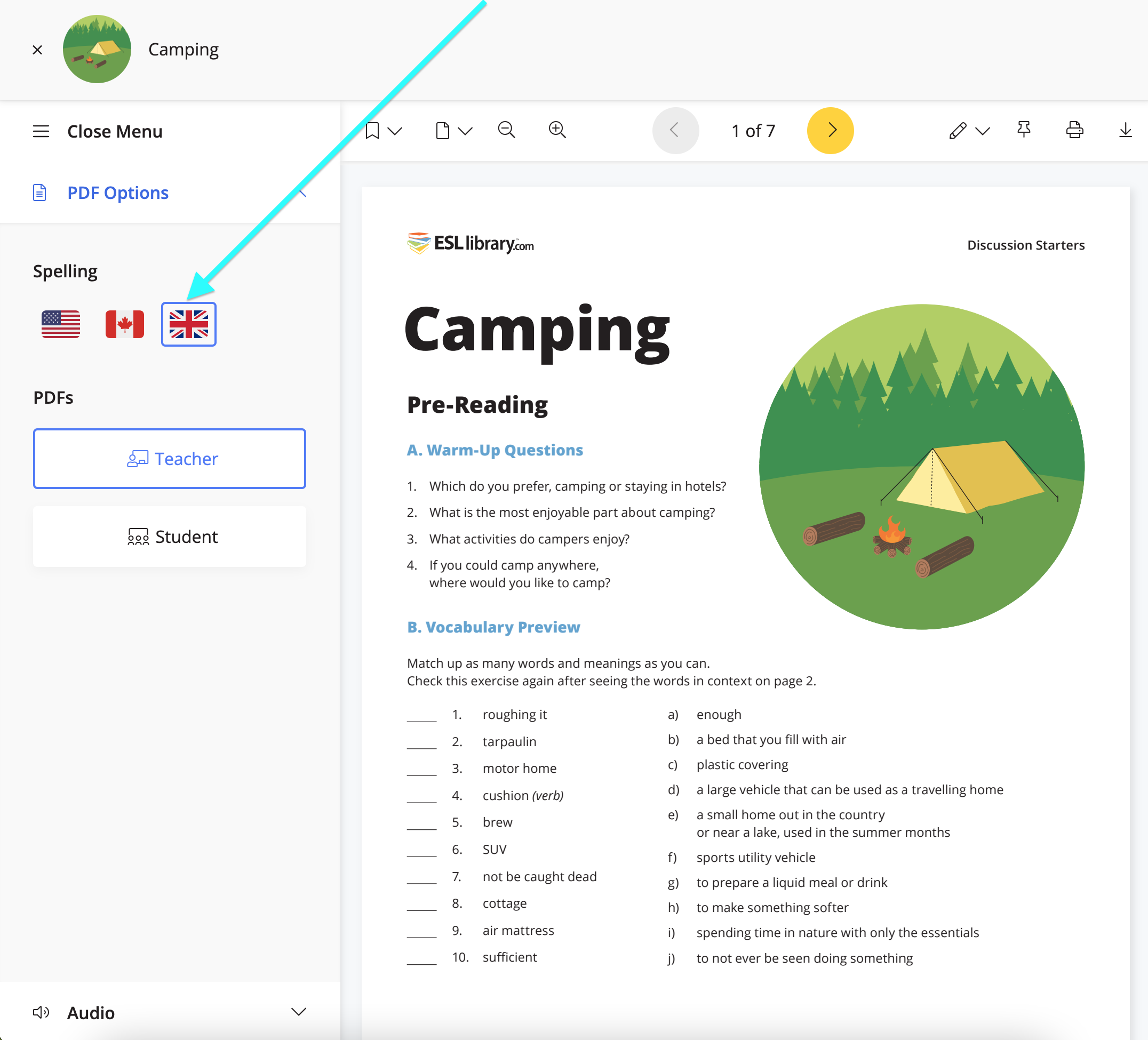
Task: Download the PDF with download icon
Action: (x=1125, y=130)
